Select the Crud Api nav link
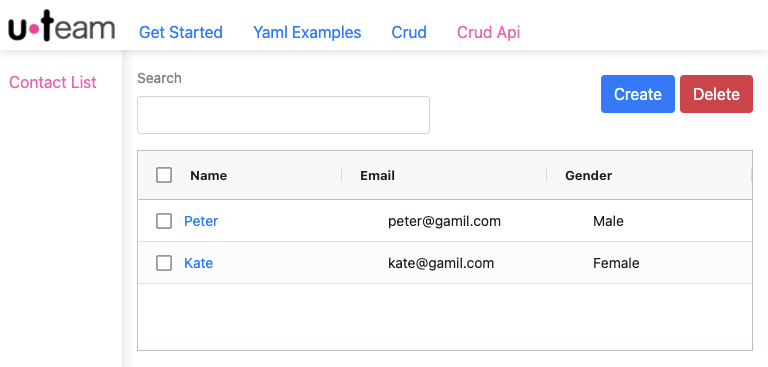Screen dimensions: 768x367 [x=488, y=32]
